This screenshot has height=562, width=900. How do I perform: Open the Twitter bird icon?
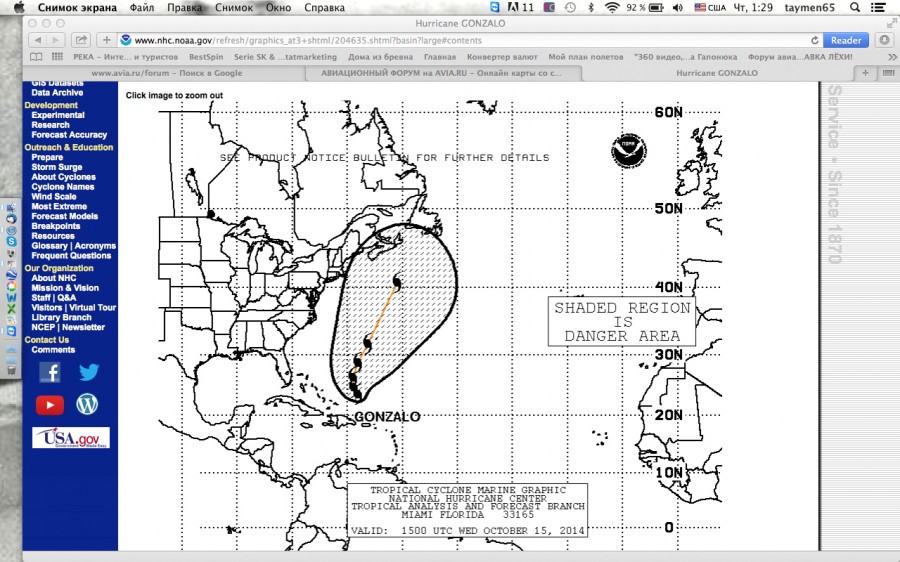click(88, 372)
